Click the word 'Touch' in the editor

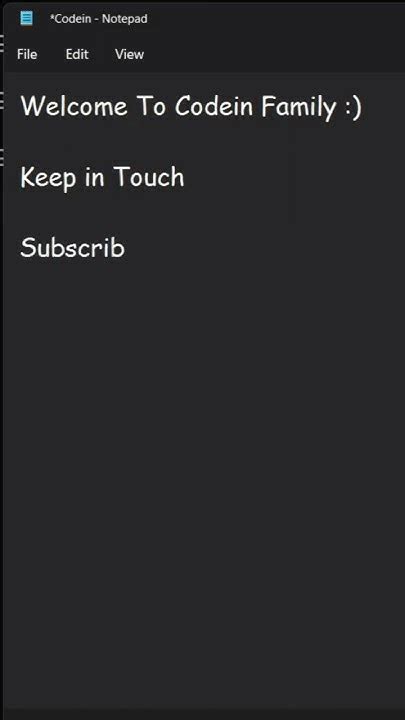coord(148,177)
